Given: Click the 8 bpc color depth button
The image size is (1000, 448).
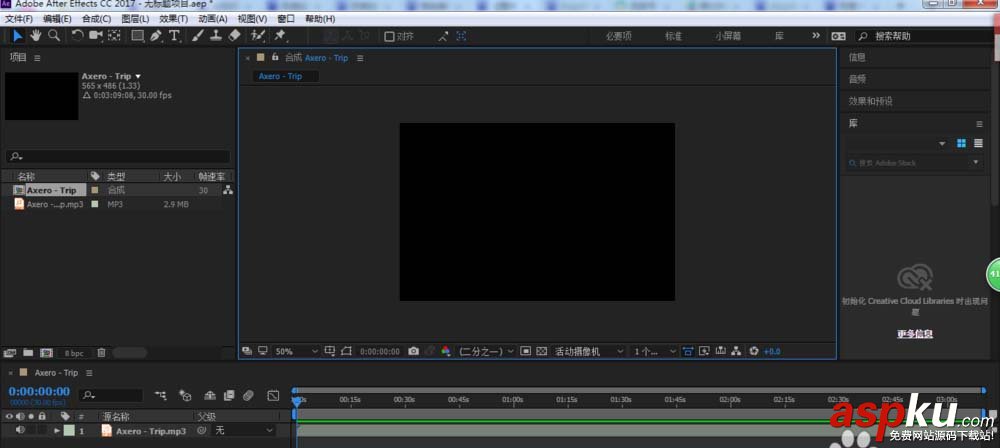Looking at the screenshot, I should click(73, 353).
